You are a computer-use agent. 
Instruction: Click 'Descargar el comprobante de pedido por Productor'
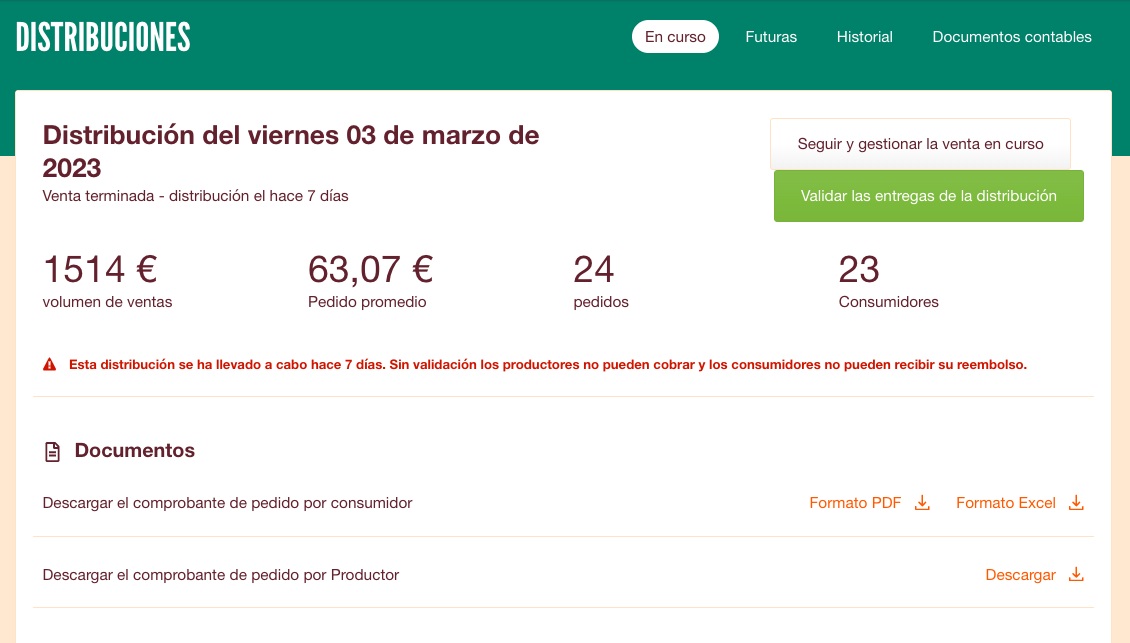(x=221, y=575)
